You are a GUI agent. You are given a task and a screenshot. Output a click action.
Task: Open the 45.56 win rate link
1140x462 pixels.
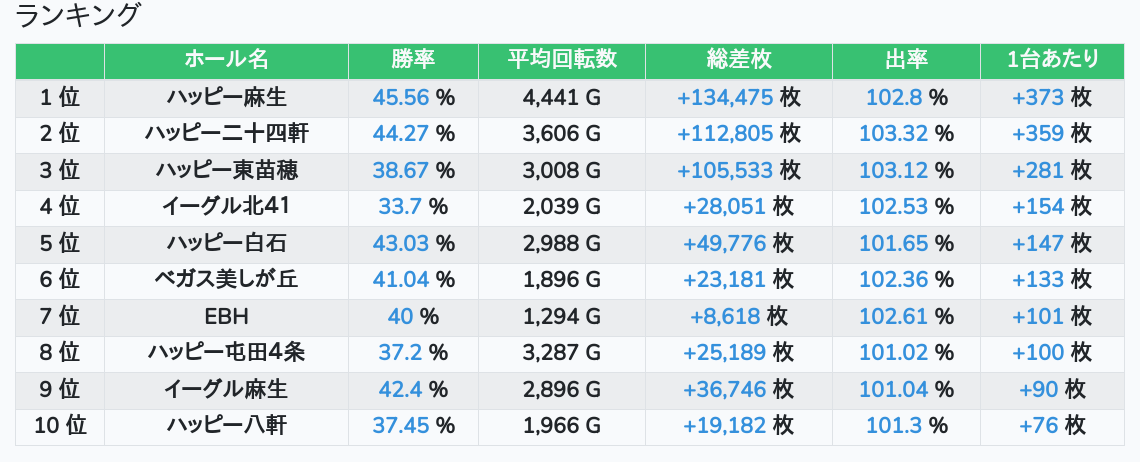pos(400,97)
